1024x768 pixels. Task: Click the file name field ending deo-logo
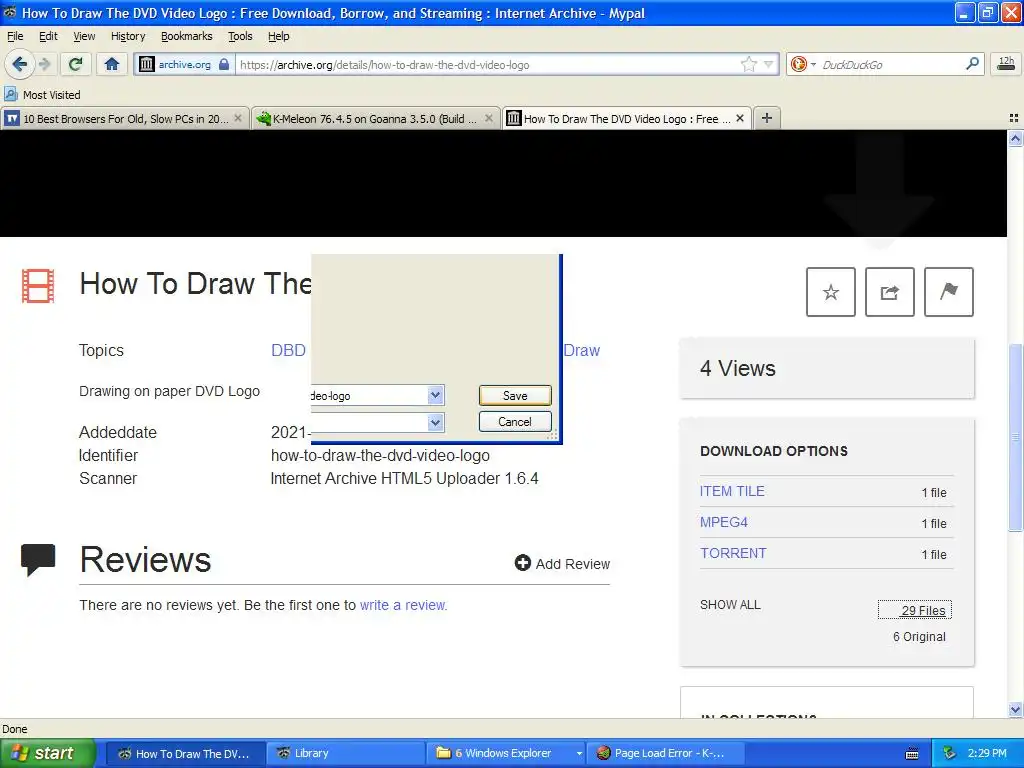click(x=370, y=395)
